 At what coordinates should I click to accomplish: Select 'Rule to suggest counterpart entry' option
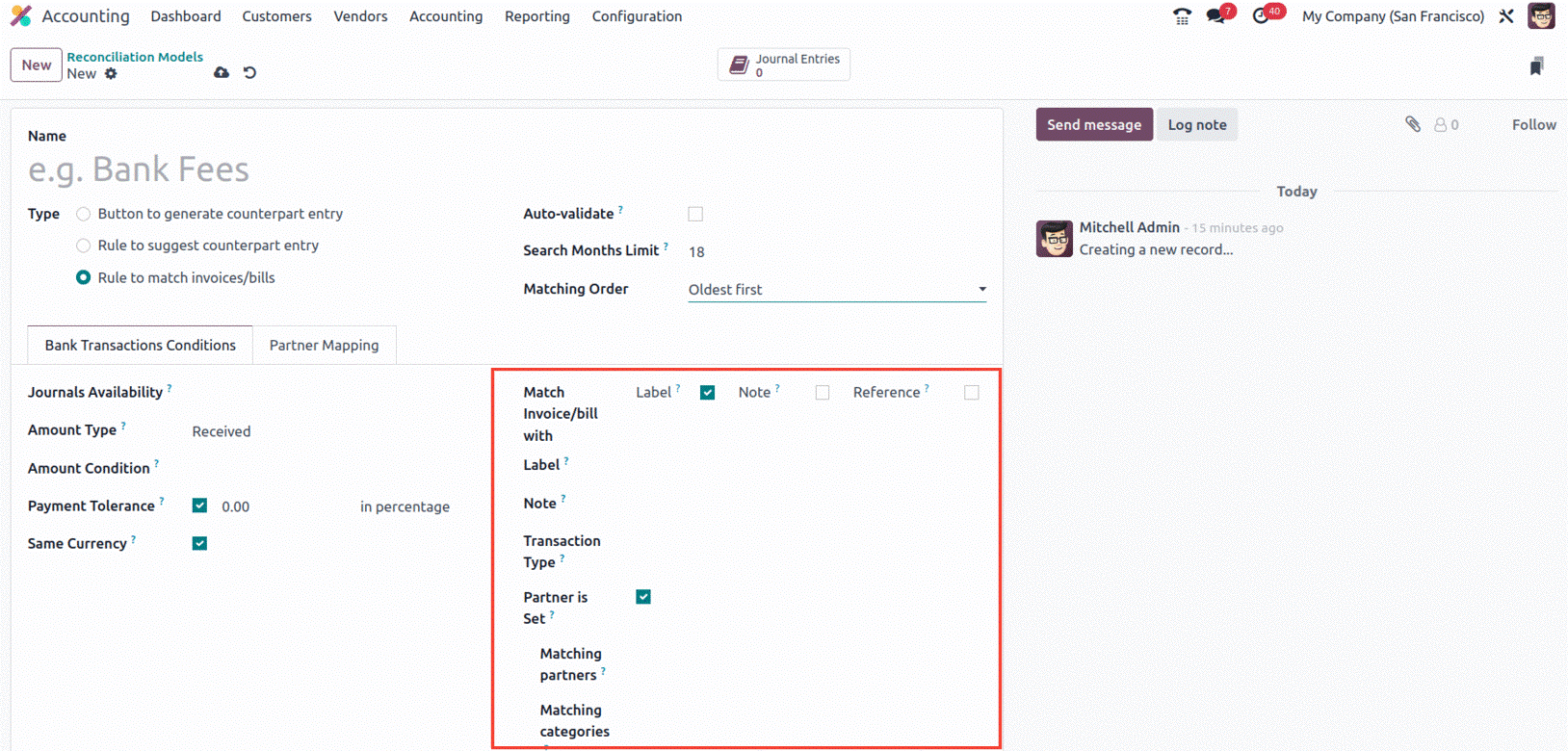point(84,246)
